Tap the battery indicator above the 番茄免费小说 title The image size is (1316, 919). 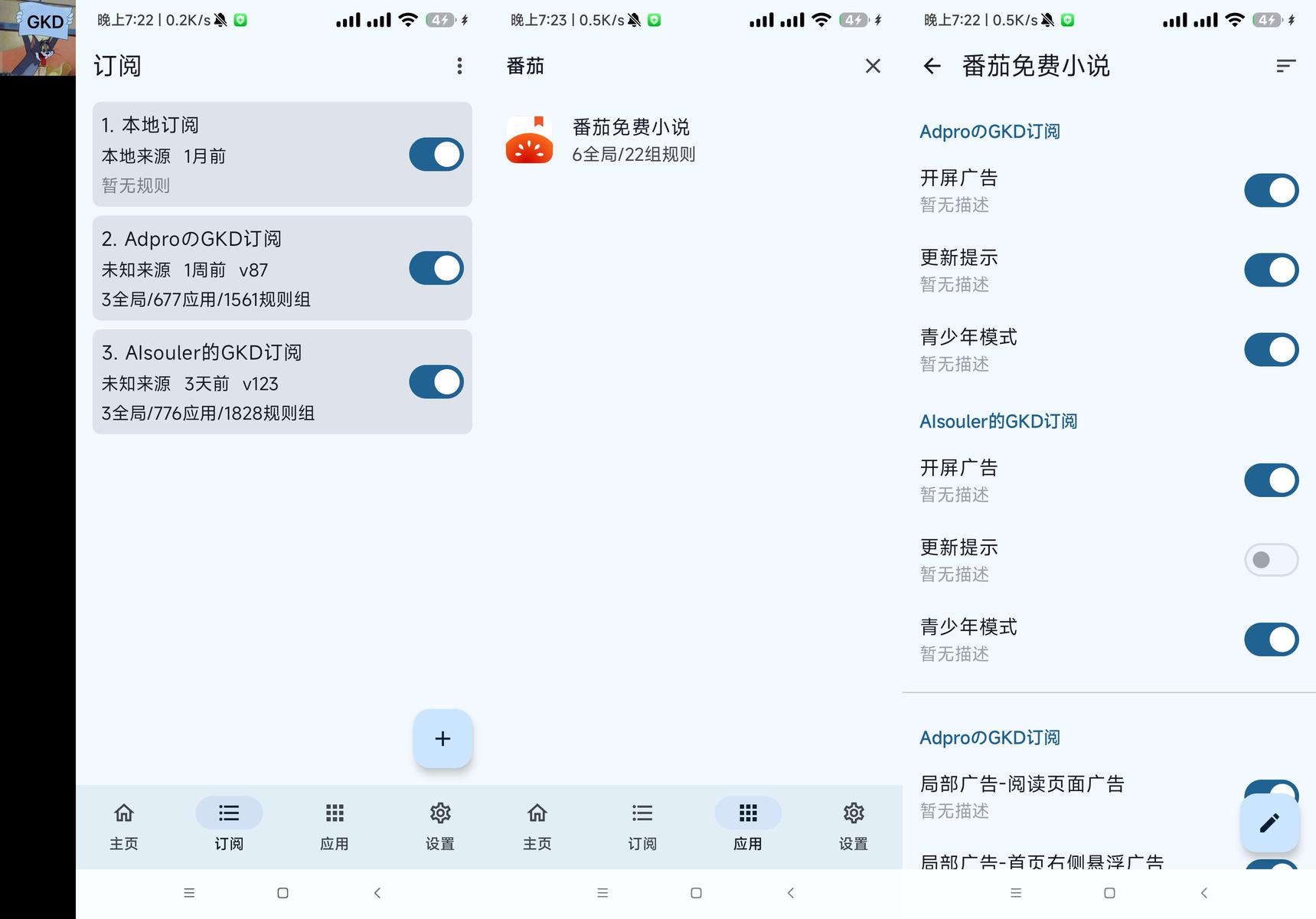click(x=1268, y=20)
